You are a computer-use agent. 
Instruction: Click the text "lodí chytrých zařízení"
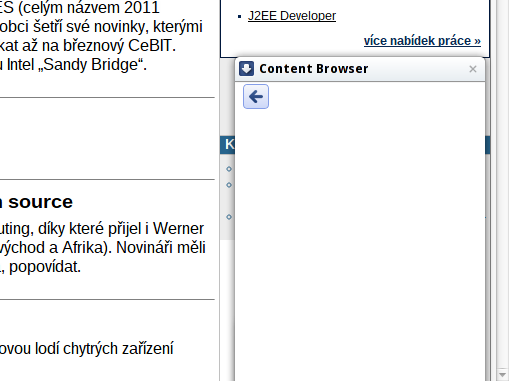pos(118,349)
